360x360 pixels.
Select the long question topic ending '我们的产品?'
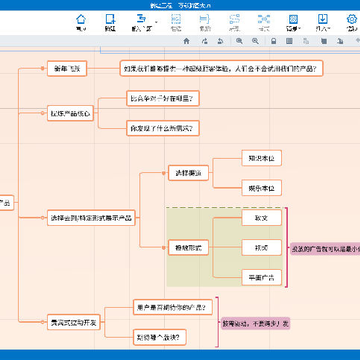point(221,68)
